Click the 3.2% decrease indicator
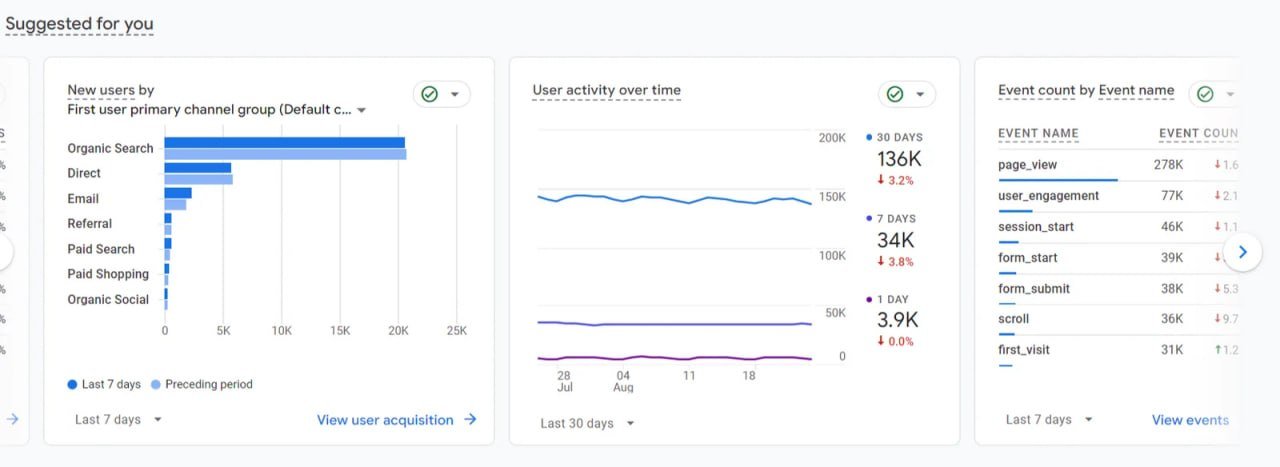The image size is (1280, 467). [895, 180]
